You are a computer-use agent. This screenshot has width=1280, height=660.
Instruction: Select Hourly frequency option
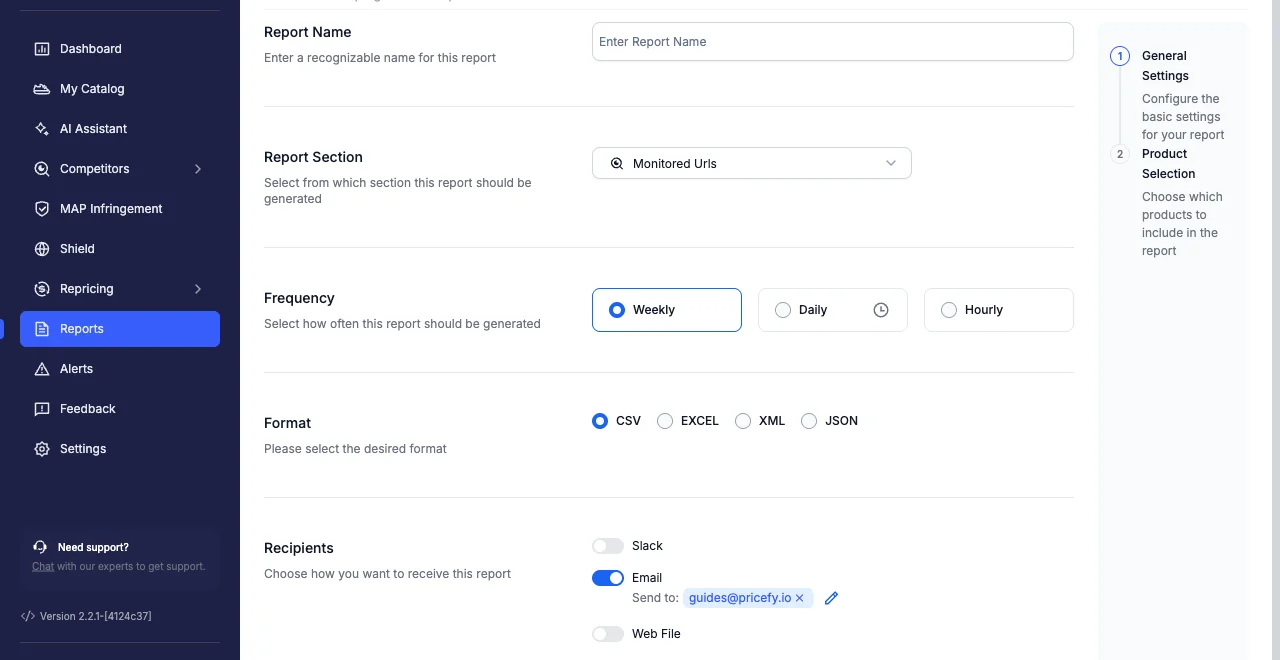(x=999, y=310)
